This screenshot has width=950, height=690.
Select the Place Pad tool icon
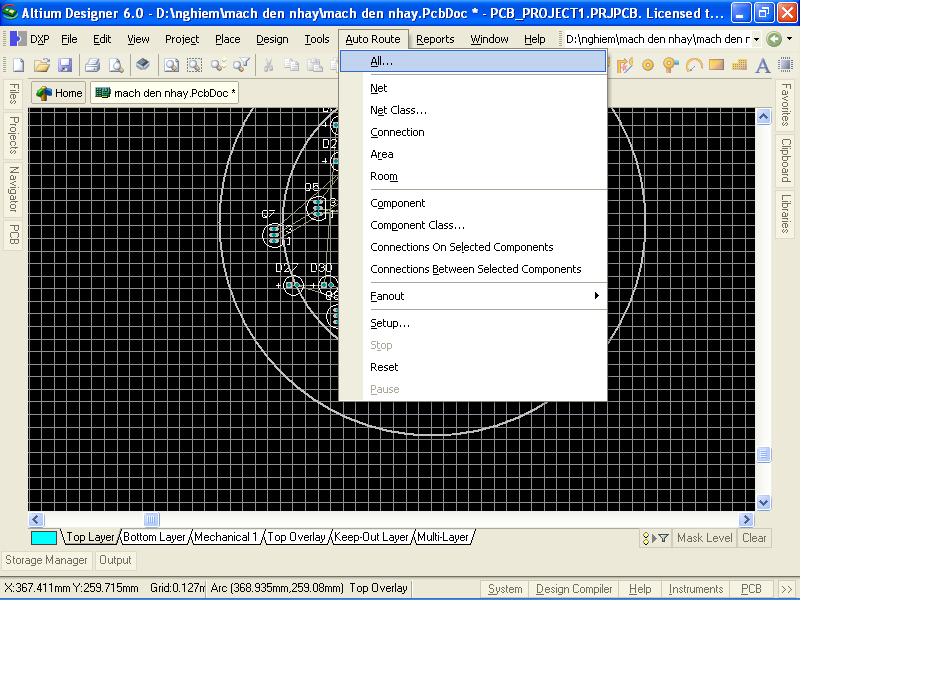[x=648, y=65]
